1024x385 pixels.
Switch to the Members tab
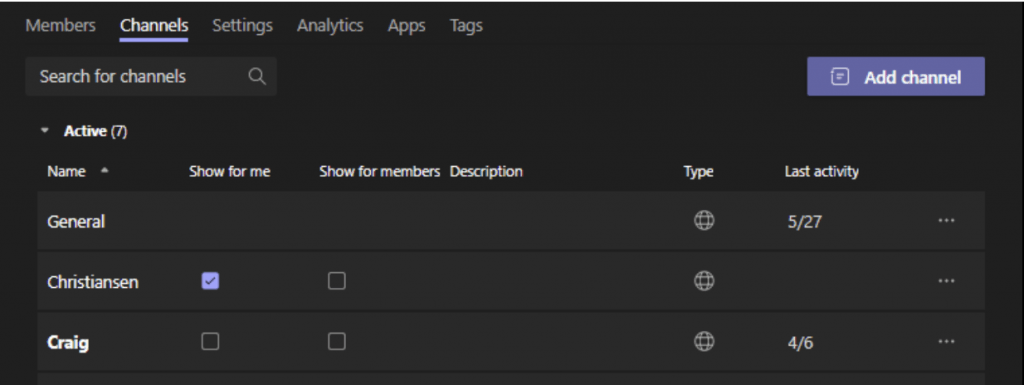pyautogui.click(x=60, y=25)
